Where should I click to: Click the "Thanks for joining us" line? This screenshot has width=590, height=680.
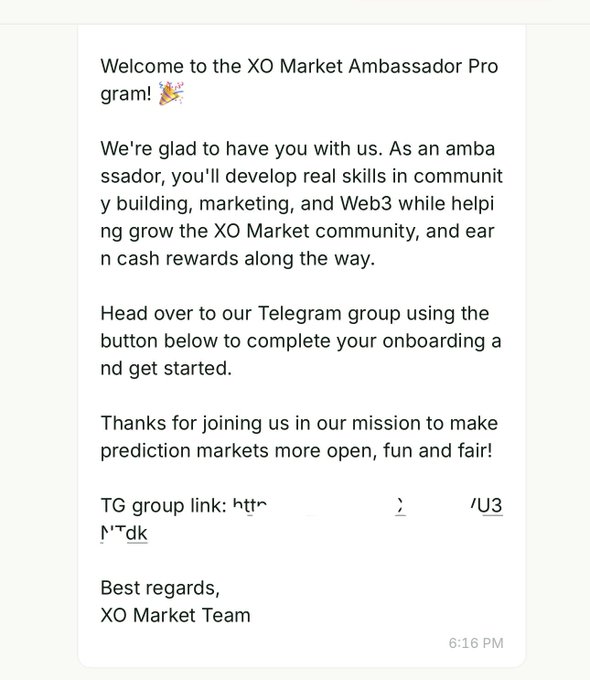click(x=299, y=423)
